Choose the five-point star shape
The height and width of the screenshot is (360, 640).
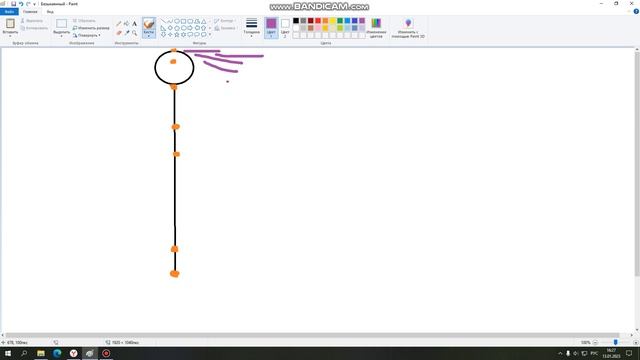point(177,35)
